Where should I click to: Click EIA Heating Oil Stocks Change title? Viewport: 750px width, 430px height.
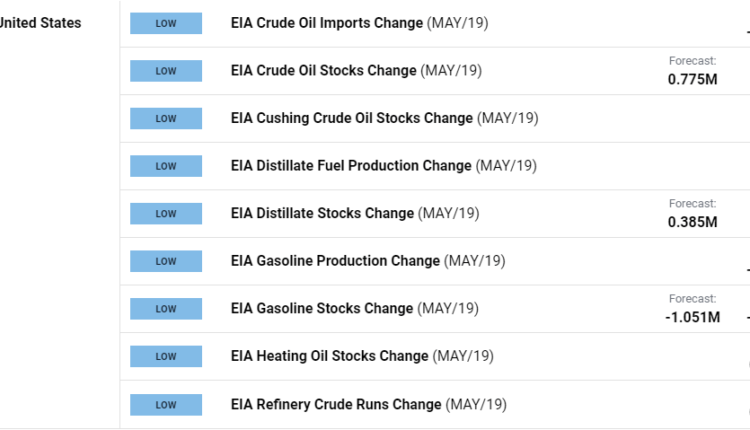click(329, 356)
